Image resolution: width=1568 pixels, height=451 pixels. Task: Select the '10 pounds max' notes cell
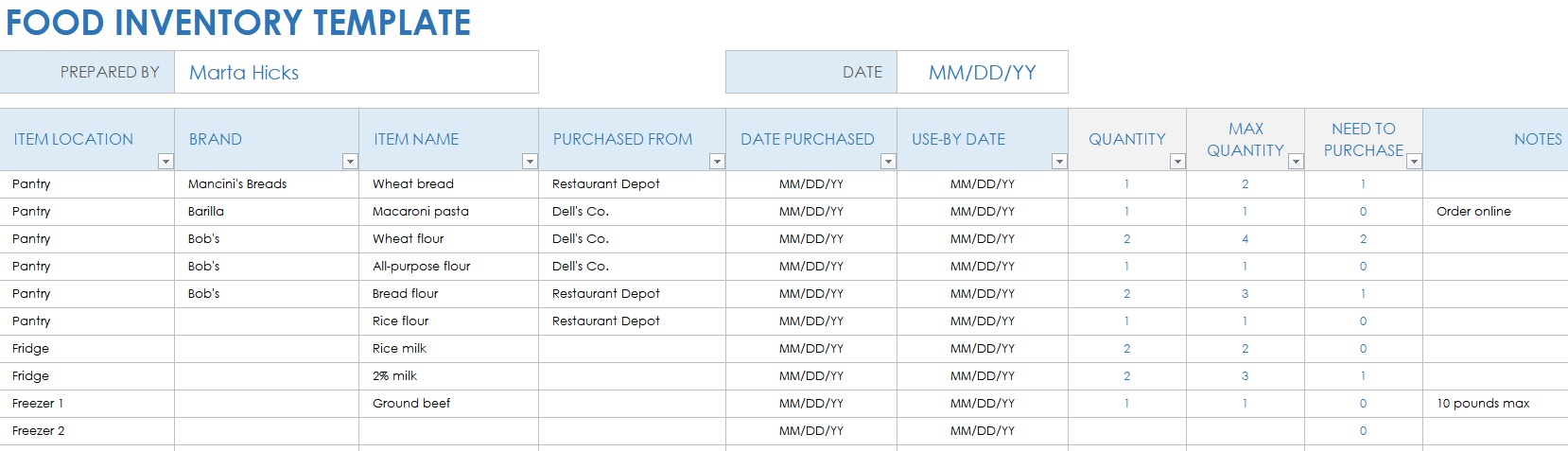click(1494, 404)
